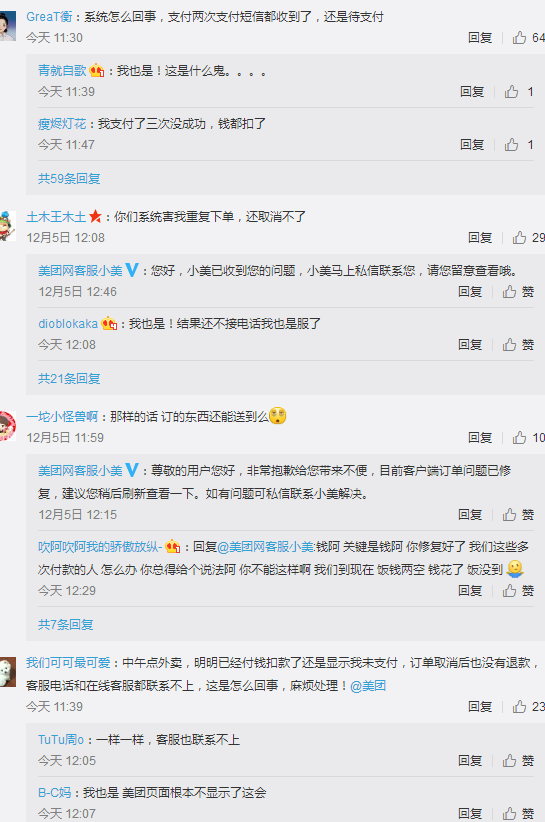545x822 pixels.
Task: Open the @美团网客服小美 mention in the reply
Action: (x=266, y=547)
